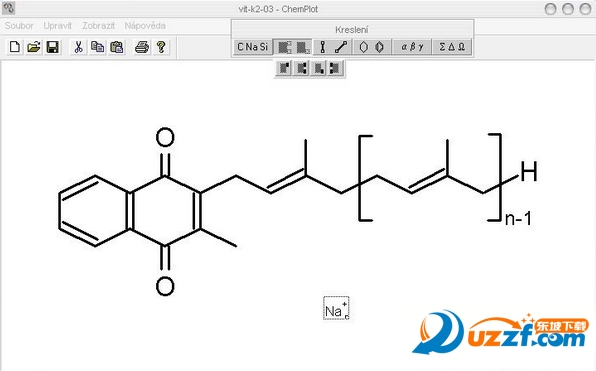The width and height of the screenshot is (596, 371).
Task: Choose lower-right index position in sub-palette
Action: click(x=318, y=68)
